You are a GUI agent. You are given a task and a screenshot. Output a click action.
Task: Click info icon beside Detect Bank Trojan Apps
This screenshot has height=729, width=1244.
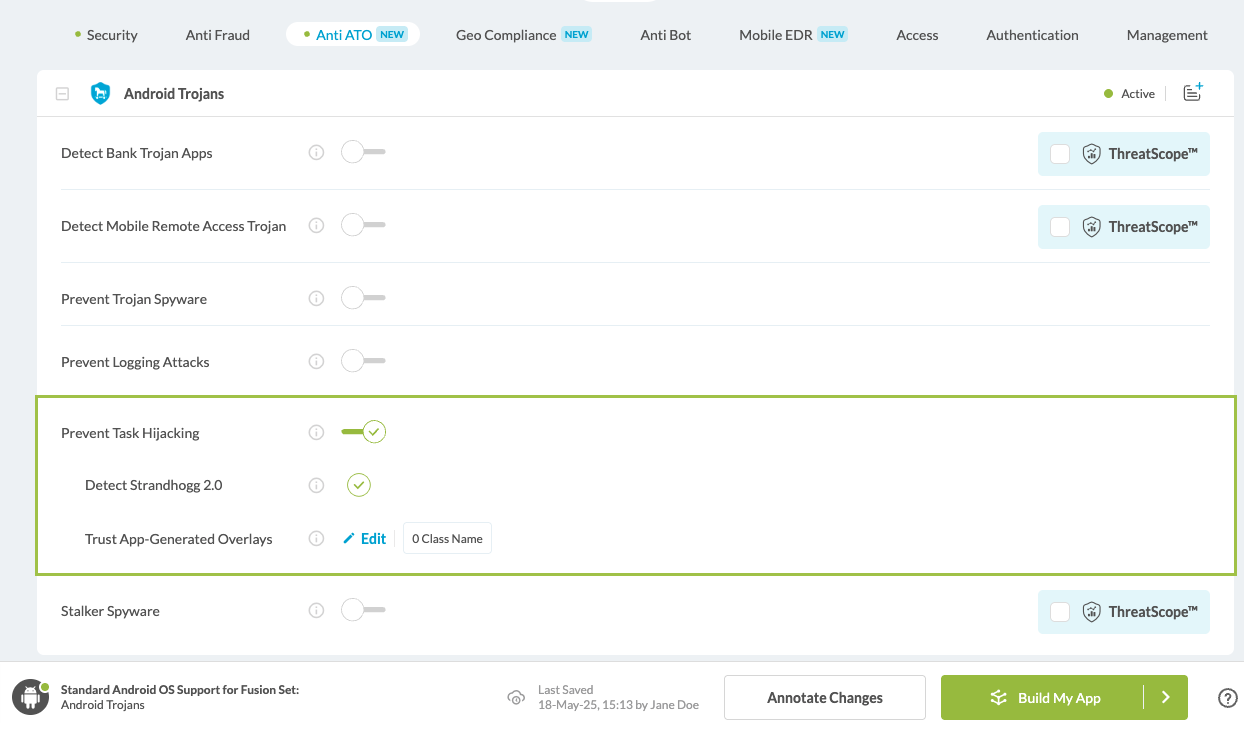(316, 153)
